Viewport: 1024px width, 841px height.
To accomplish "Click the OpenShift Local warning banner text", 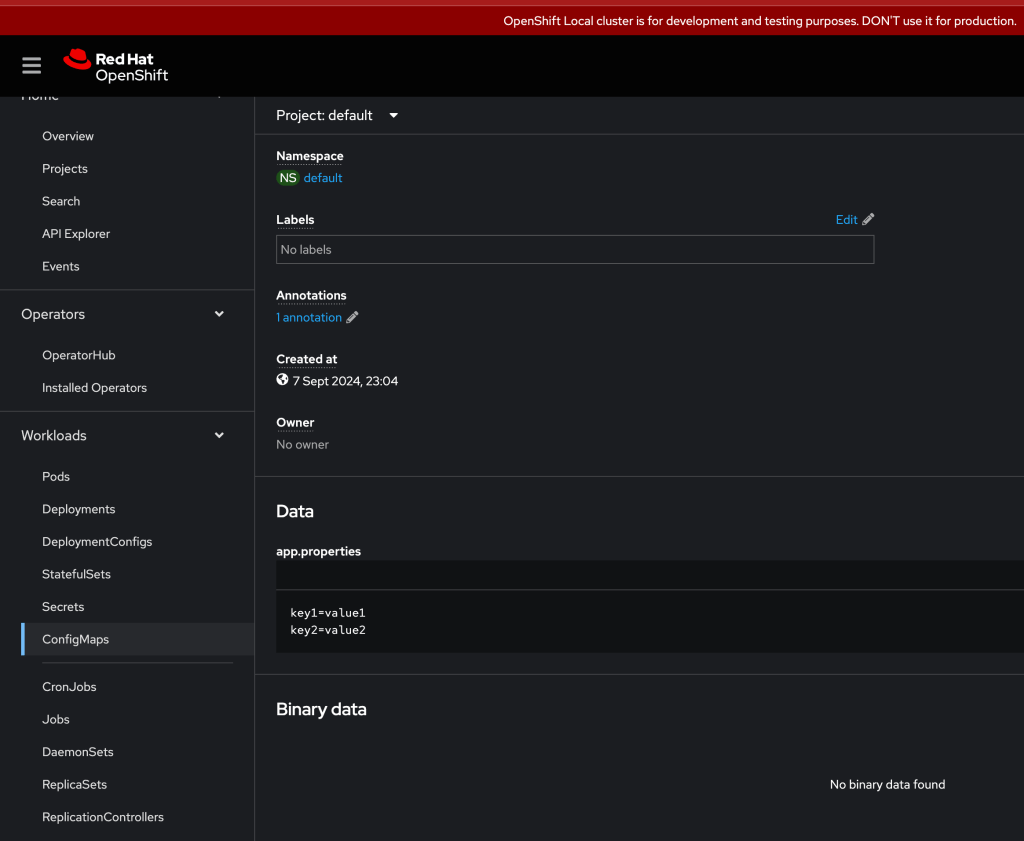I will pyautogui.click(x=760, y=21).
